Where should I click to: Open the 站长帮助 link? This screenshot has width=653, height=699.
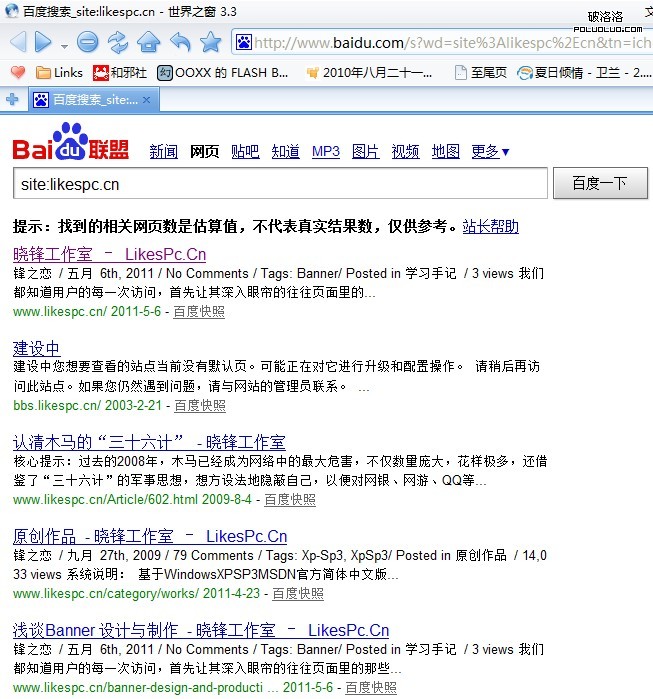click(490, 226)
